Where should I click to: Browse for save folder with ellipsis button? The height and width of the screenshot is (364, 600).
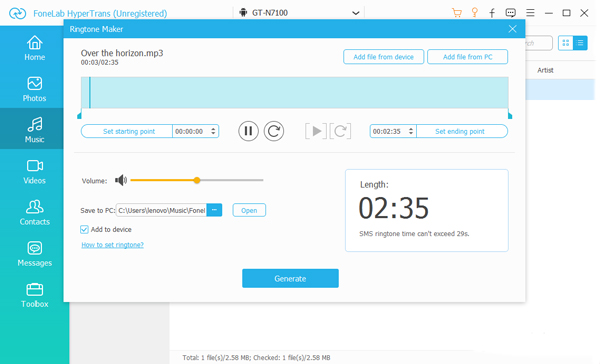[214, 210]
